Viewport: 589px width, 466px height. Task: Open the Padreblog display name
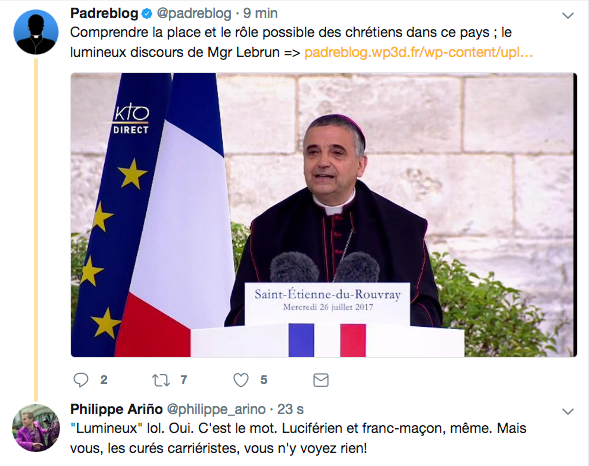pos(104,14)
